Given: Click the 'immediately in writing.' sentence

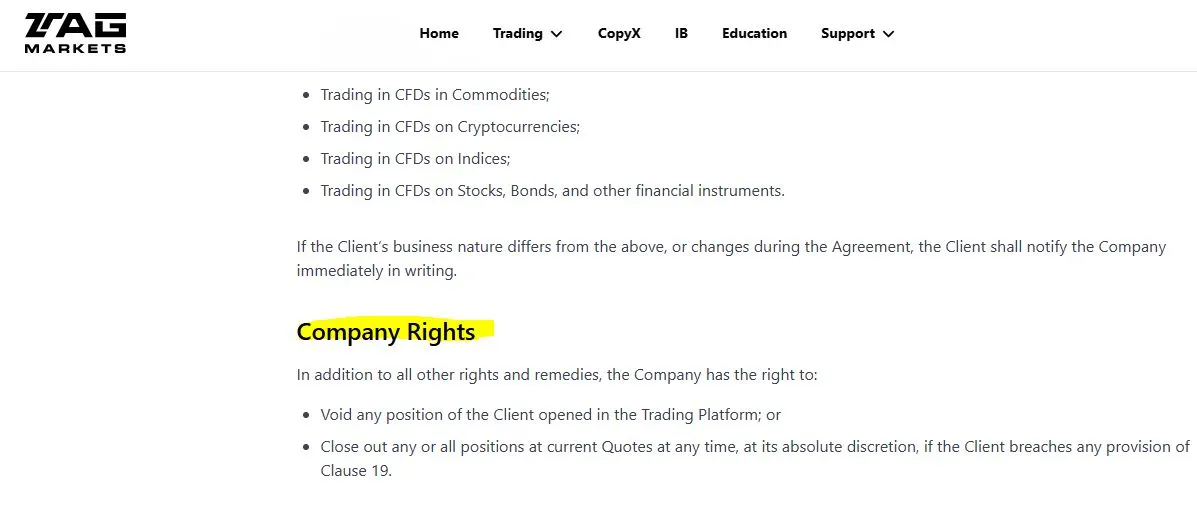Looking at the screenshot, I should (x=376, y=271).
